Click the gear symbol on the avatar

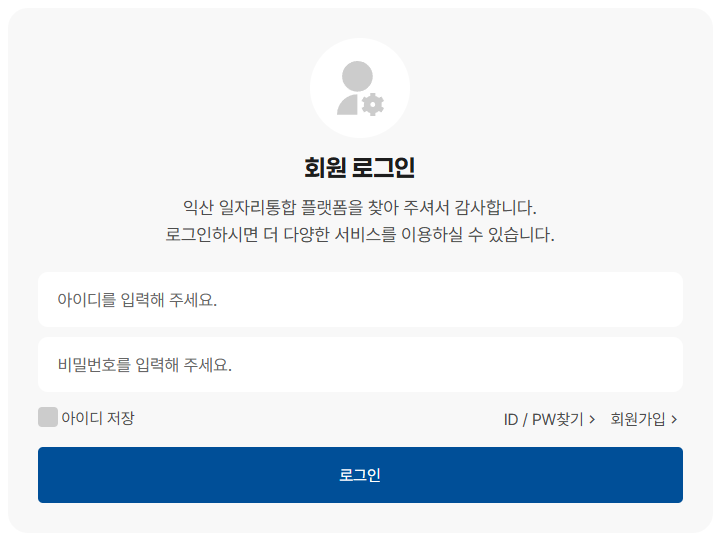coord(373,104)
